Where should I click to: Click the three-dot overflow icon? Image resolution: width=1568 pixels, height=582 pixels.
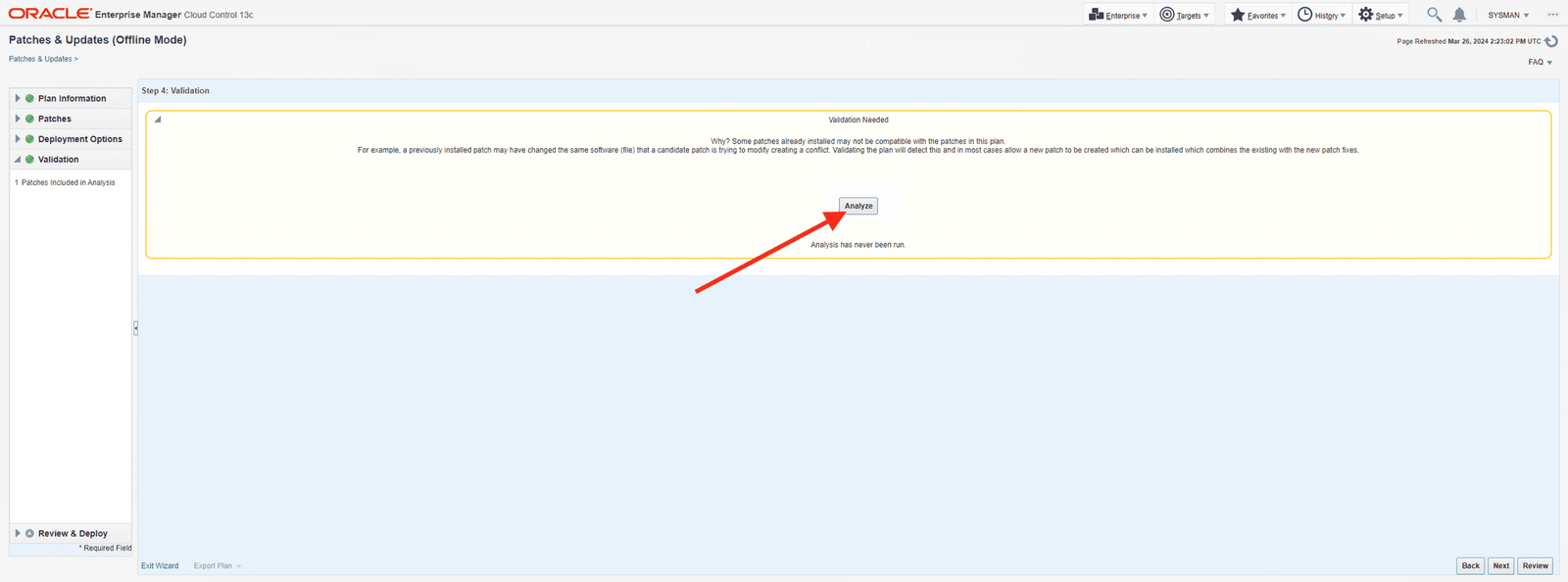click(1552, 15)
